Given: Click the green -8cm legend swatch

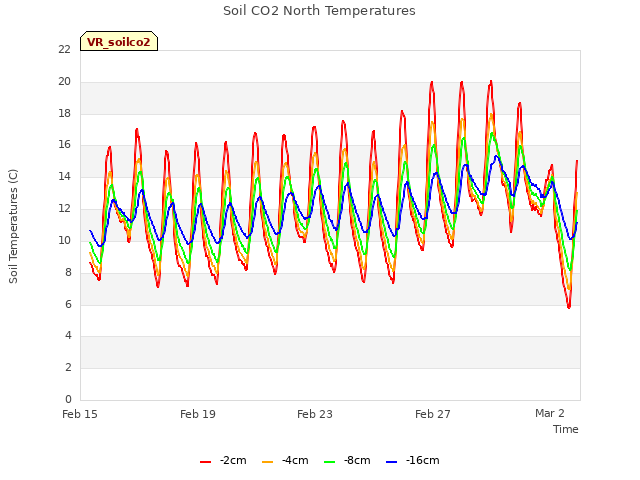Looking at the screenshot, I should [330, 462].
